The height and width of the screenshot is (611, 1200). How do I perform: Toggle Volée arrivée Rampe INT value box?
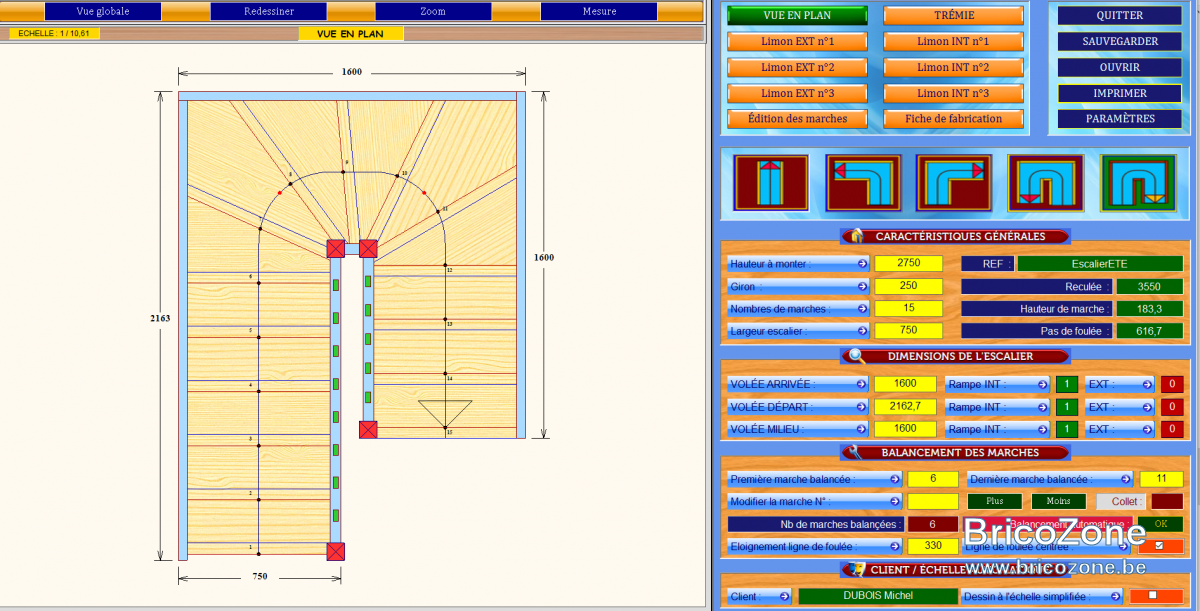[1068, 384]
